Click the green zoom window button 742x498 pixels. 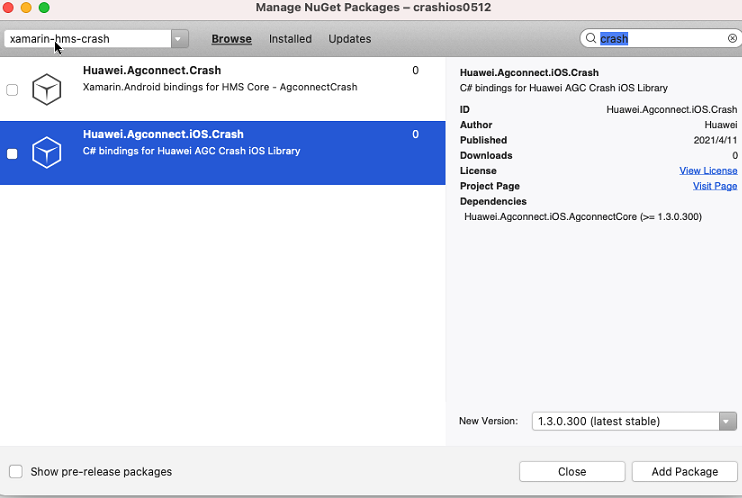pos(44,8)
